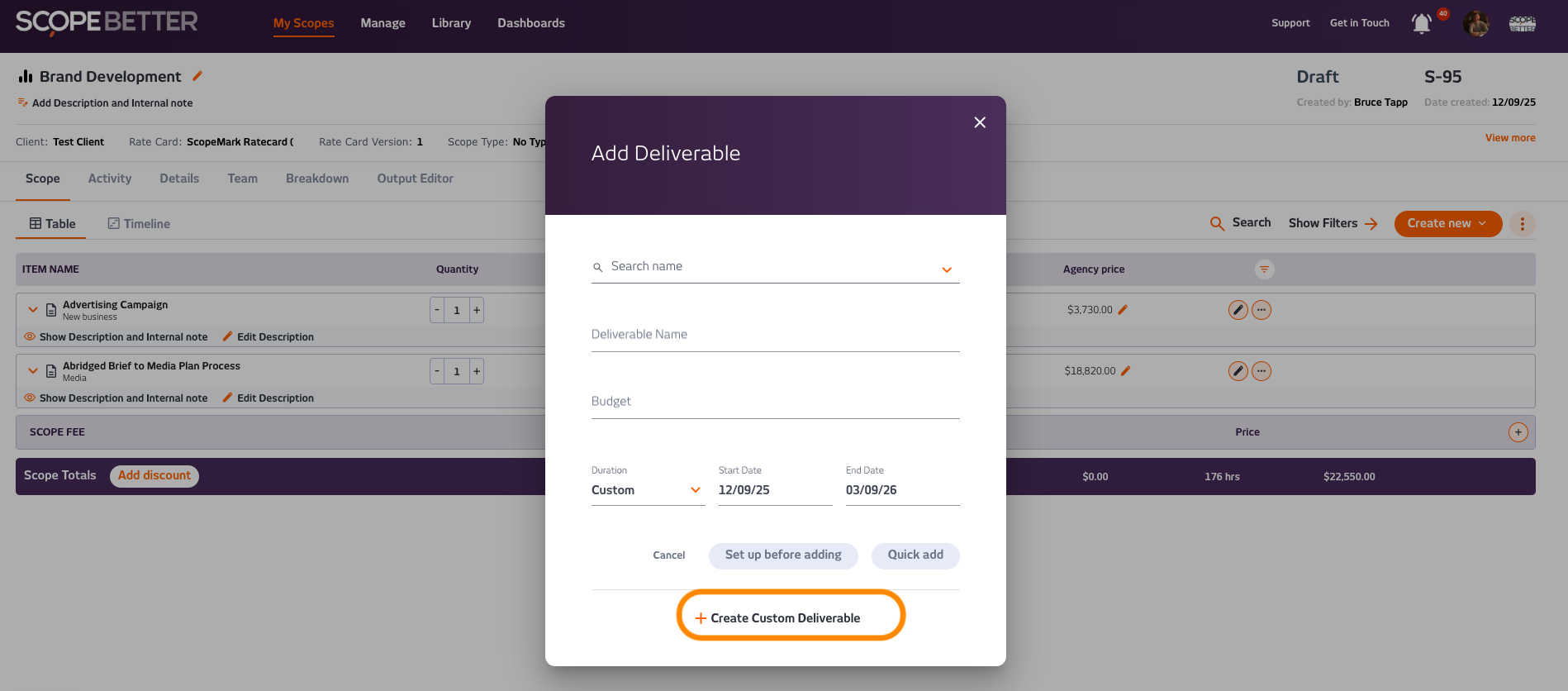Click the add scope fee plus icon
This screenshot has height=691, width=1568.
click(1518, 432)
